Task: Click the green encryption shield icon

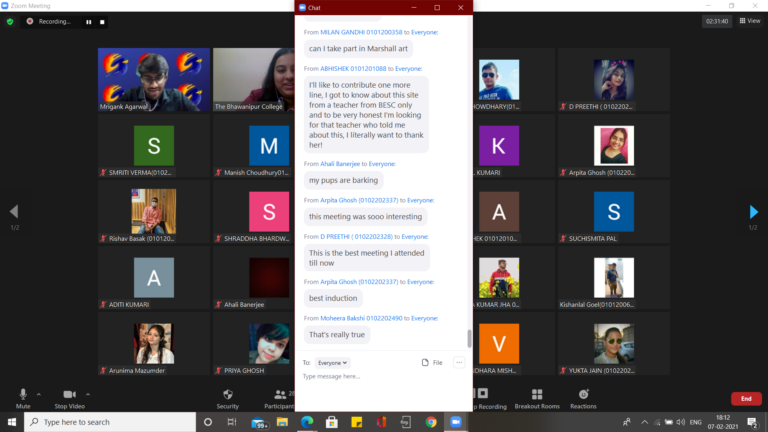Action: tap(10, 21)
